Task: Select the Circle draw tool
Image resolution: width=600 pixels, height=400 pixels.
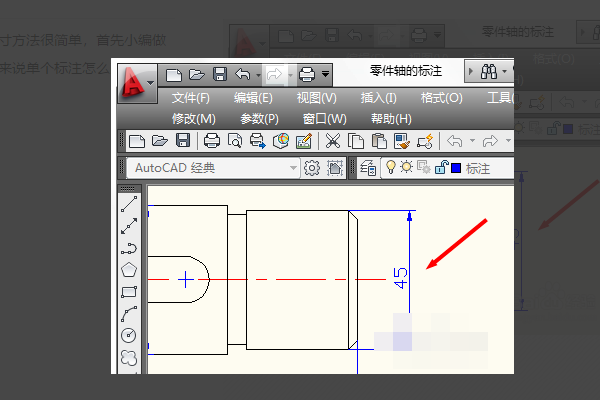Action: point(129,336)
